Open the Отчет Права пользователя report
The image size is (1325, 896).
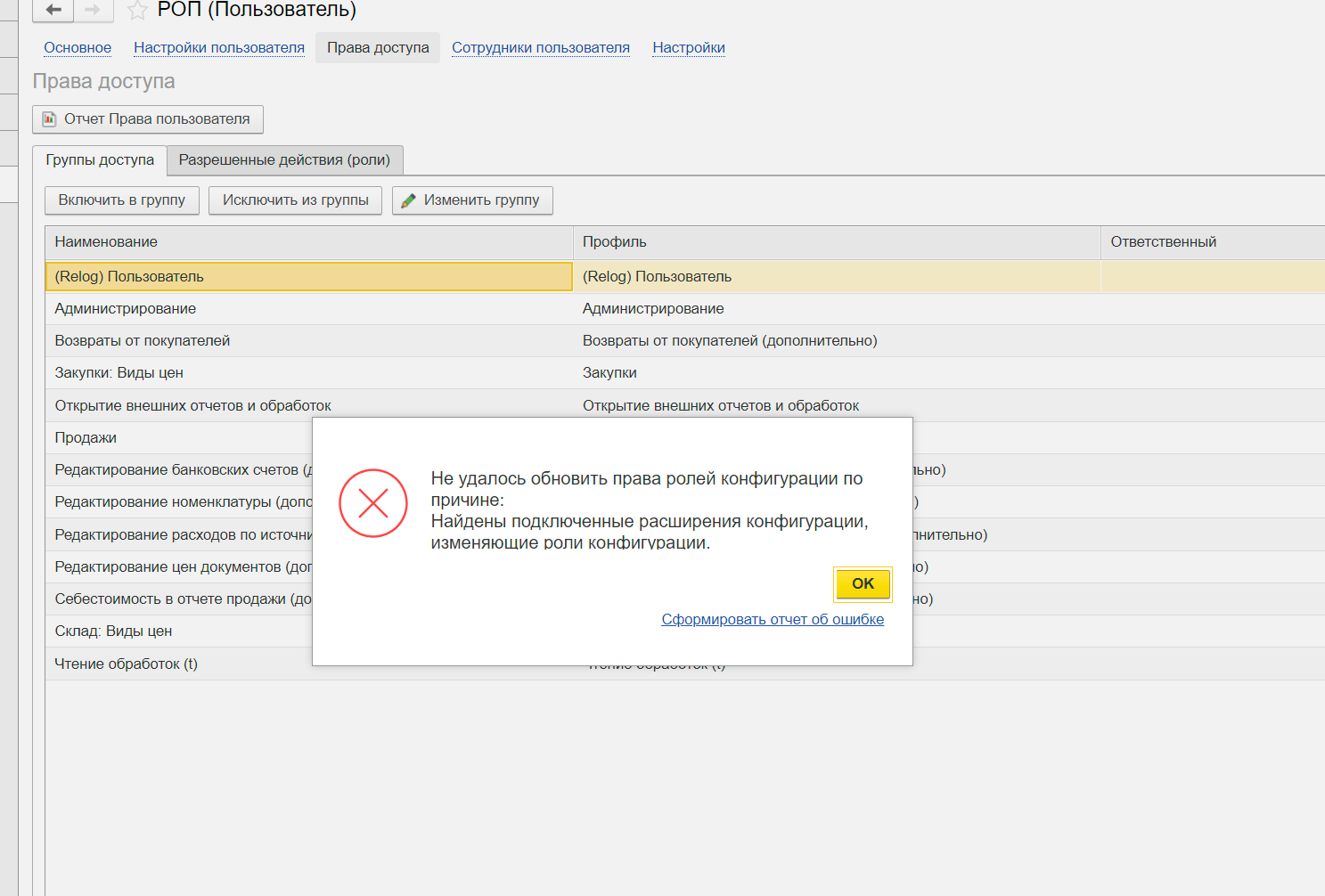coord(148,119)
